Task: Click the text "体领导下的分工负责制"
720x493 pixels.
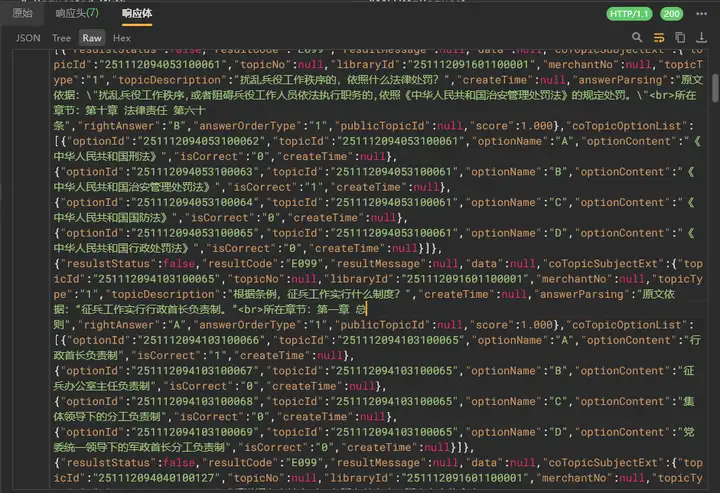Action: (x=107, y=417)
